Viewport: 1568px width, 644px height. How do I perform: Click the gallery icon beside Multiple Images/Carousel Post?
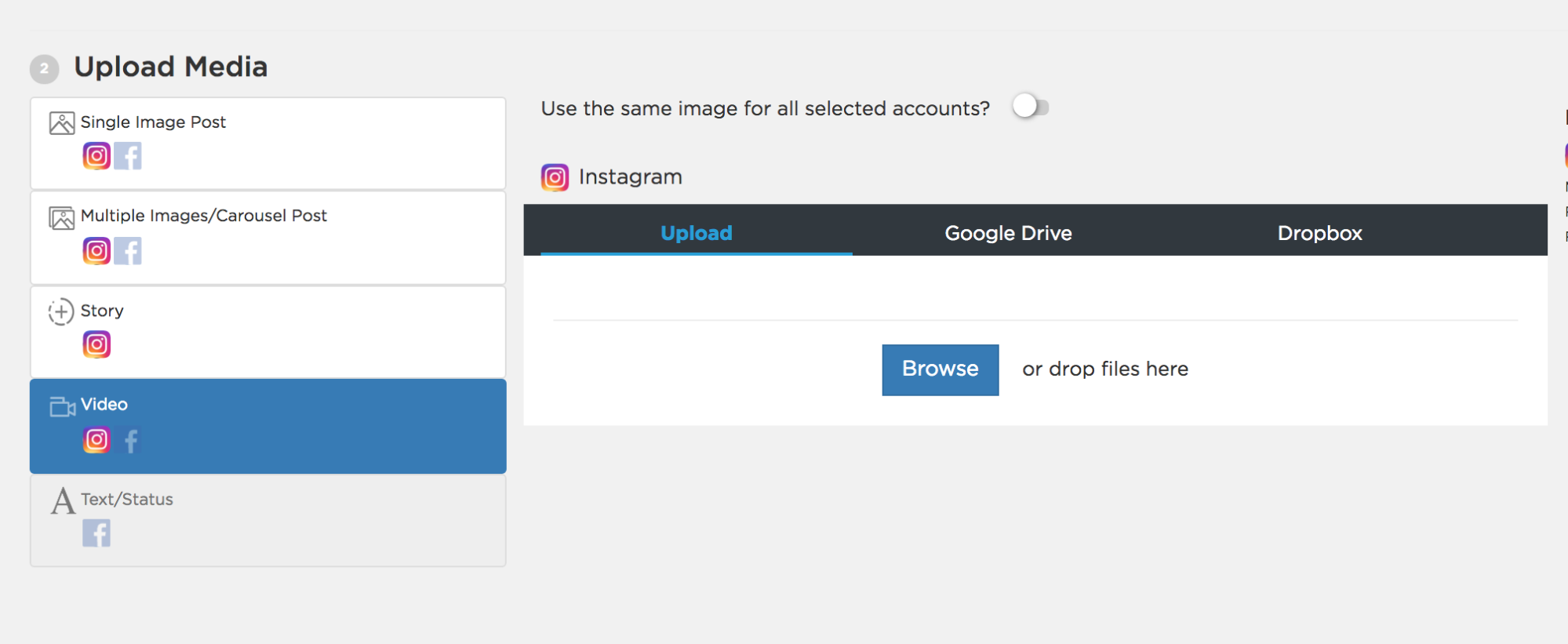[62, 217]
